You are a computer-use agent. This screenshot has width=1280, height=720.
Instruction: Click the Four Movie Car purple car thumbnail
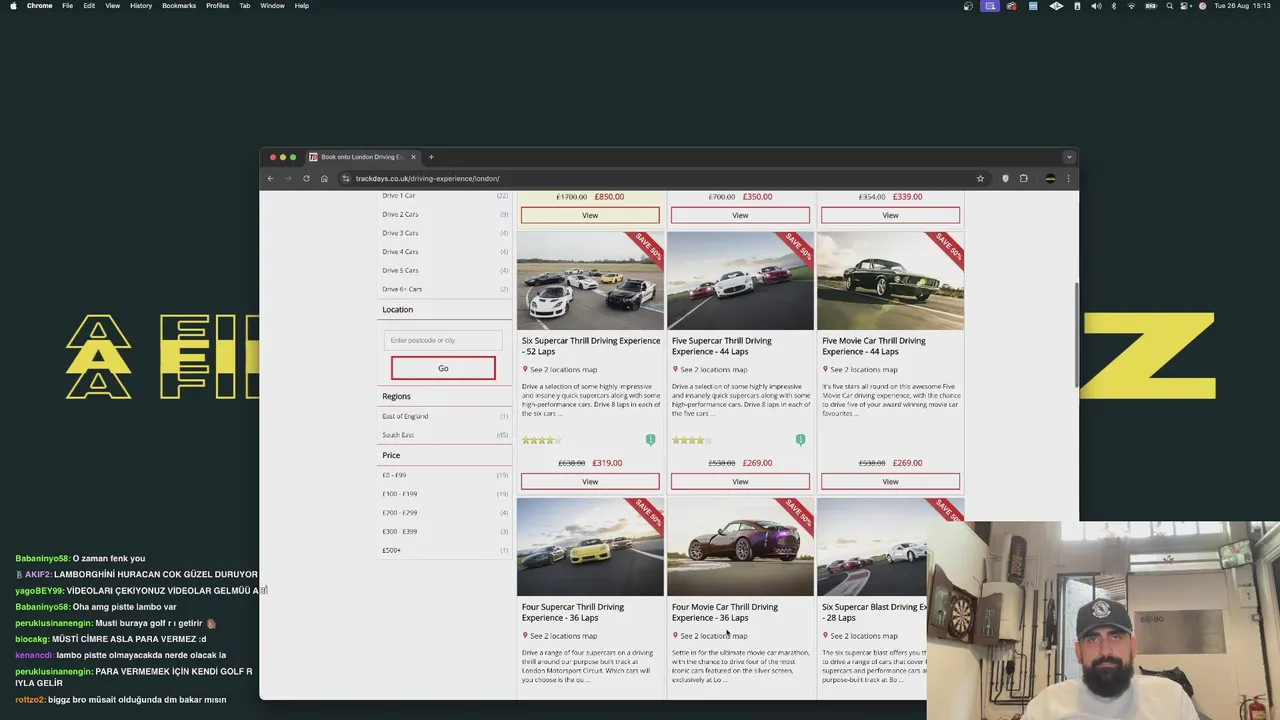pyautogui.click(x=740, y=547)
